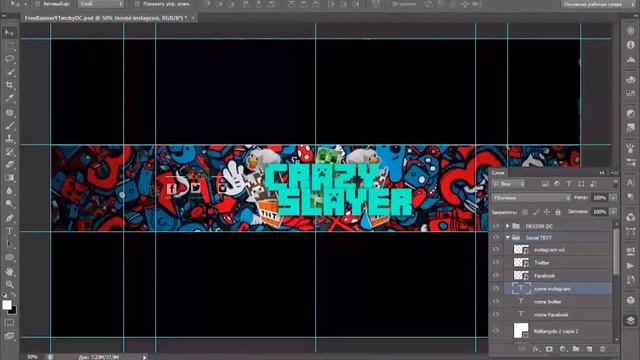Select the Horizontal Type tool
Image resolution: width=640 pixels, height=360 pixels.
click(x=10, y=231)
